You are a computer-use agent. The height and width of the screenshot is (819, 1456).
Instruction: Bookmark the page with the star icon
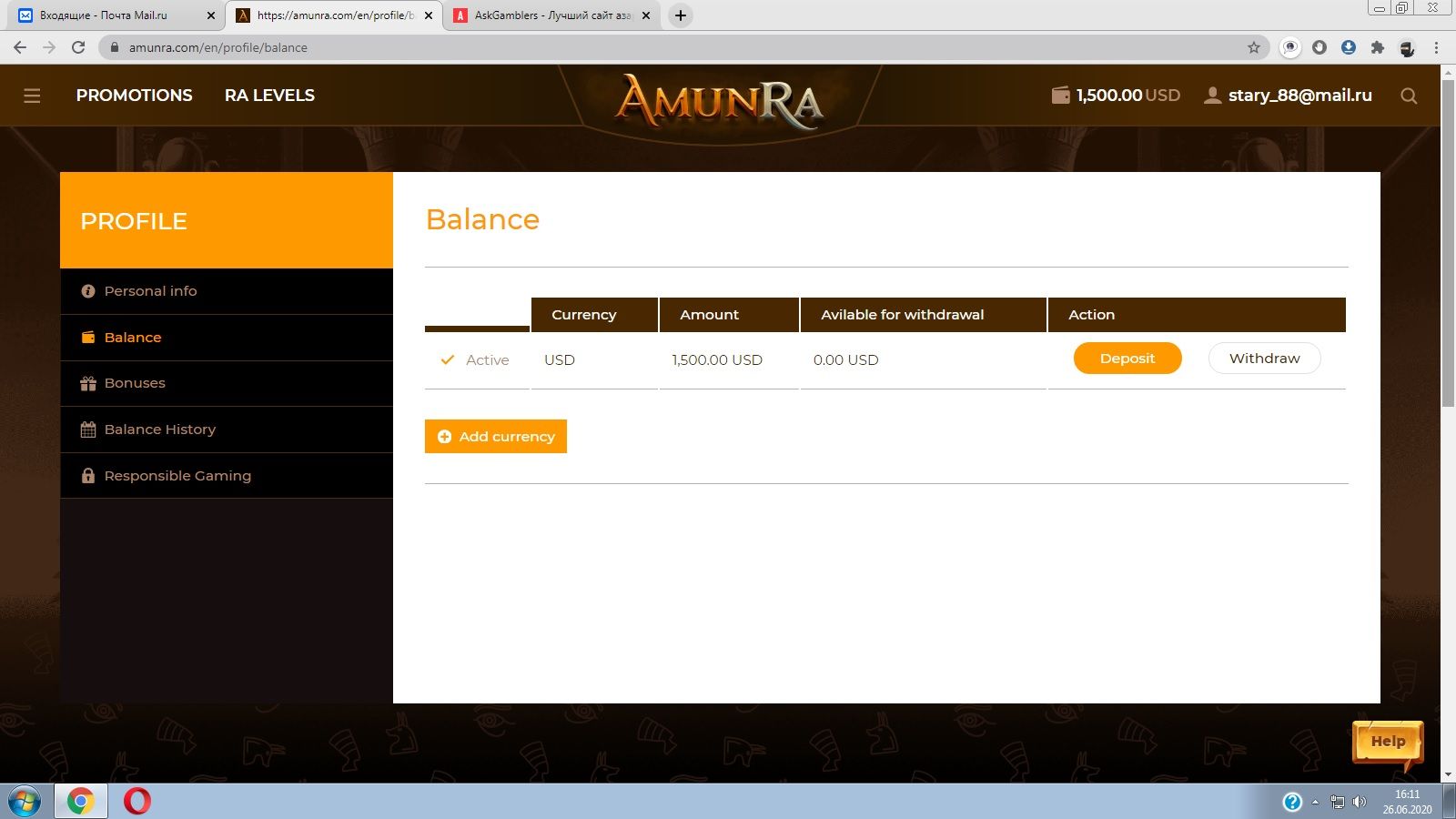[1254, 47]
